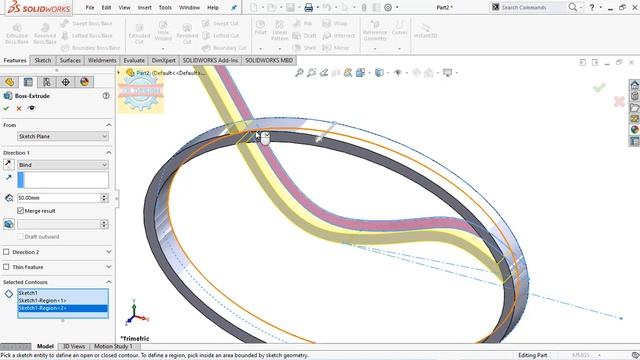The height and width of the screenshot is (360, 640).
Task: Open the View Orientation icon
Action: 360,73
